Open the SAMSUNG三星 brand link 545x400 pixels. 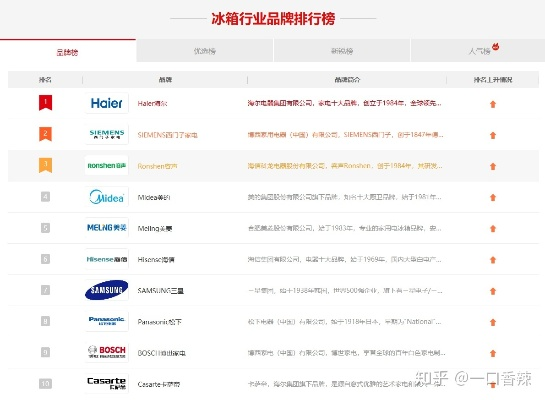(x=161, y=291)
